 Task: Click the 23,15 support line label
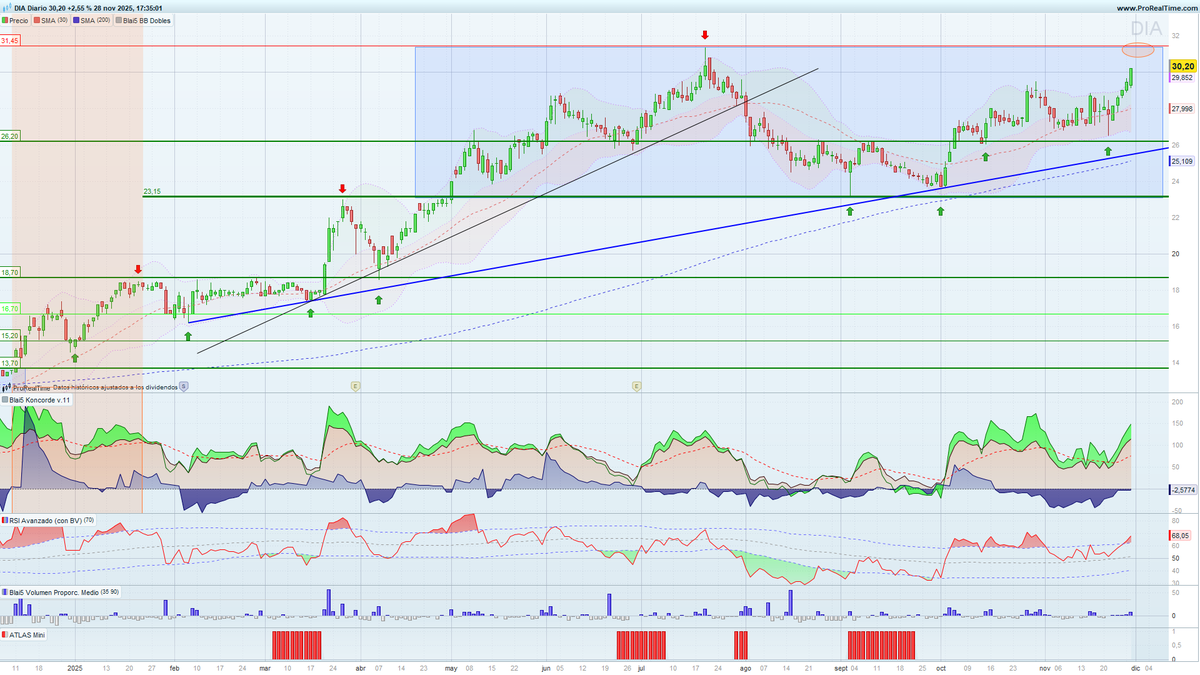click(153, 191)
